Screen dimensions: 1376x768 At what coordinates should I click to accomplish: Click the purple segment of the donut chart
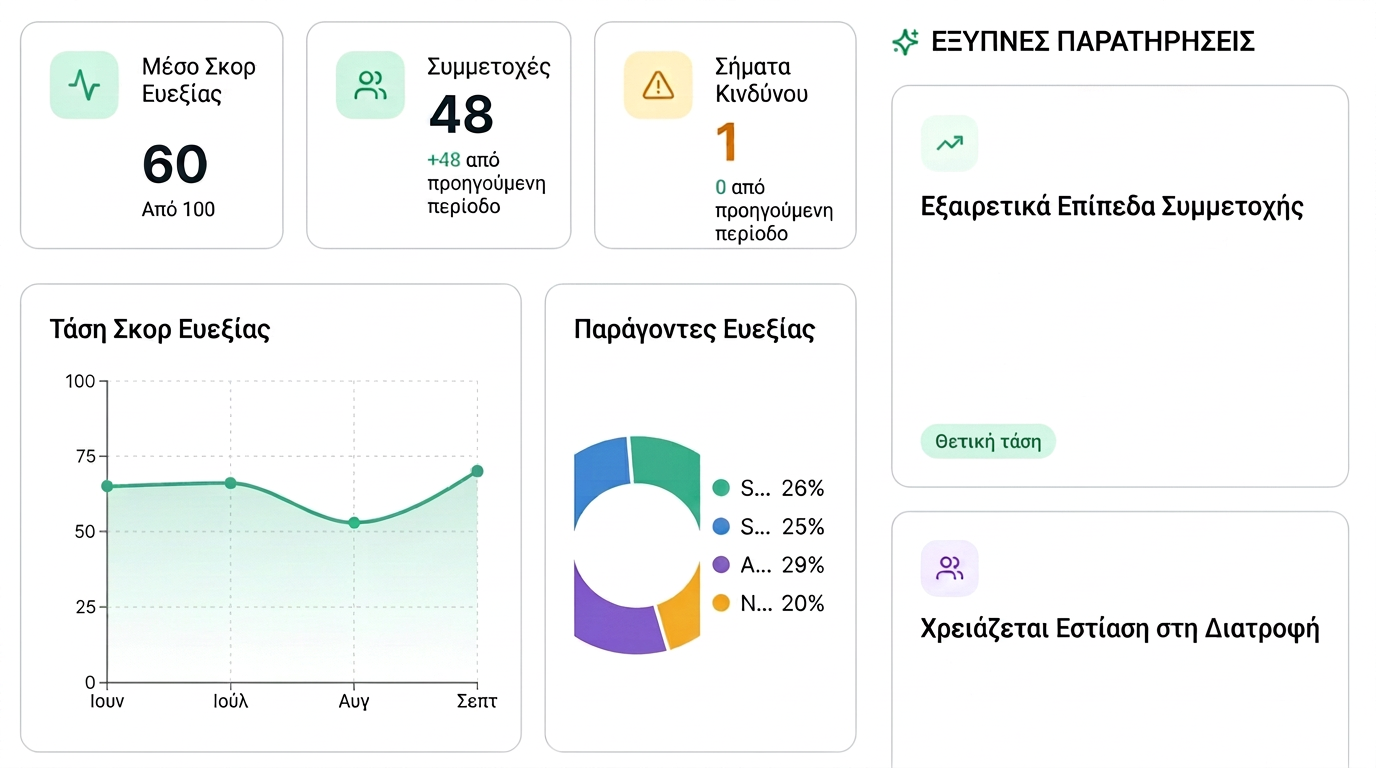(612, 620)
